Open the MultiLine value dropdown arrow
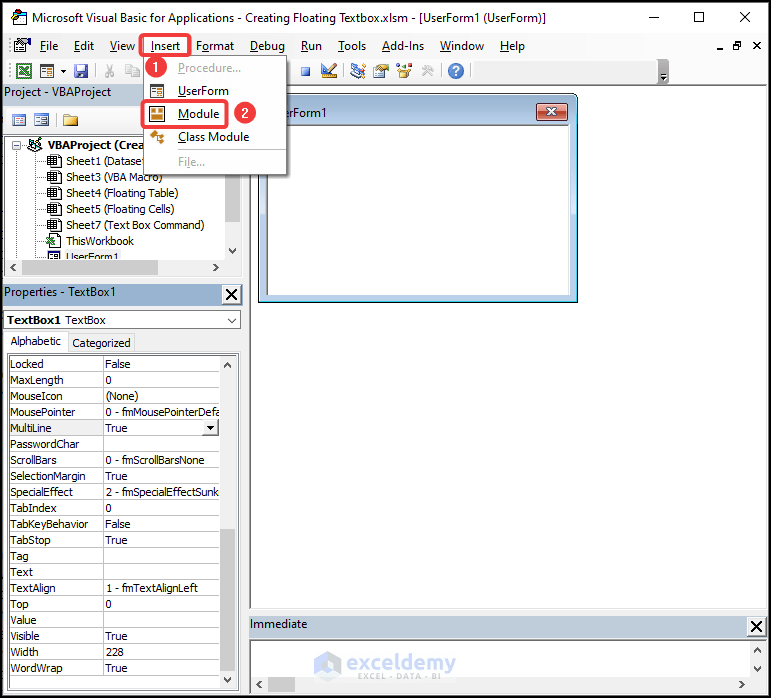 [210, 428]
